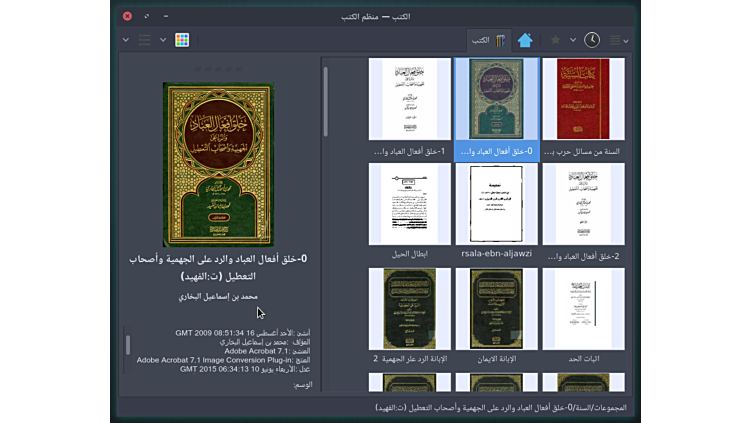The width and height of the screenshot is (752, 423).
Task: Click author name محمد بن إسماعيل البخاري
Action: [x=218, y=297]
